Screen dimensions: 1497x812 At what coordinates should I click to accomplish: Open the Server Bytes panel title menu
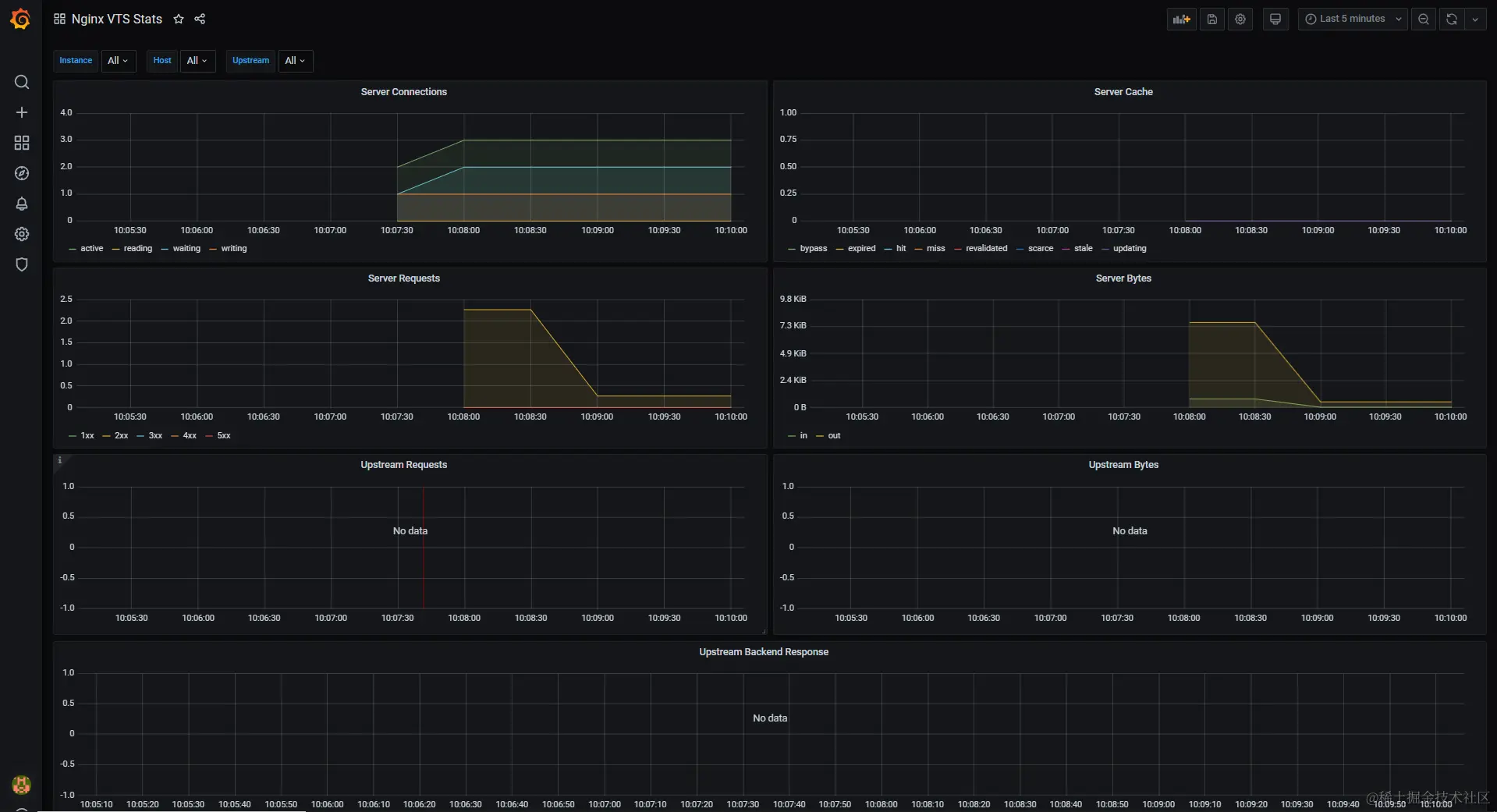[x=1123, y=278]
